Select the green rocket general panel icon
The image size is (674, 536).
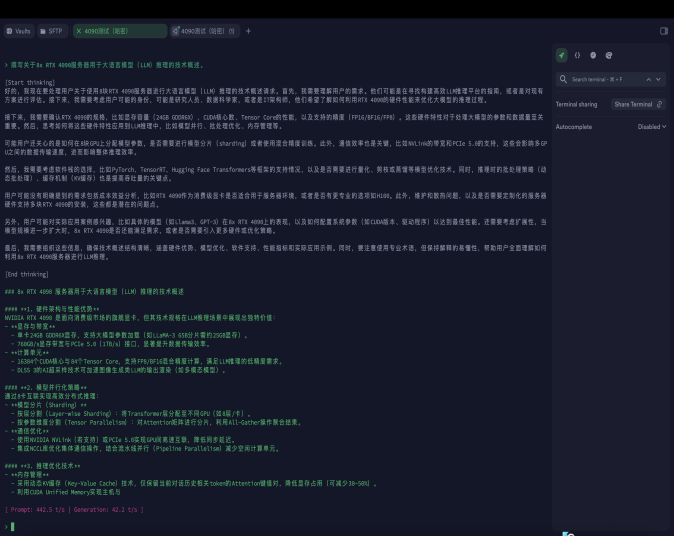[561, 55]
